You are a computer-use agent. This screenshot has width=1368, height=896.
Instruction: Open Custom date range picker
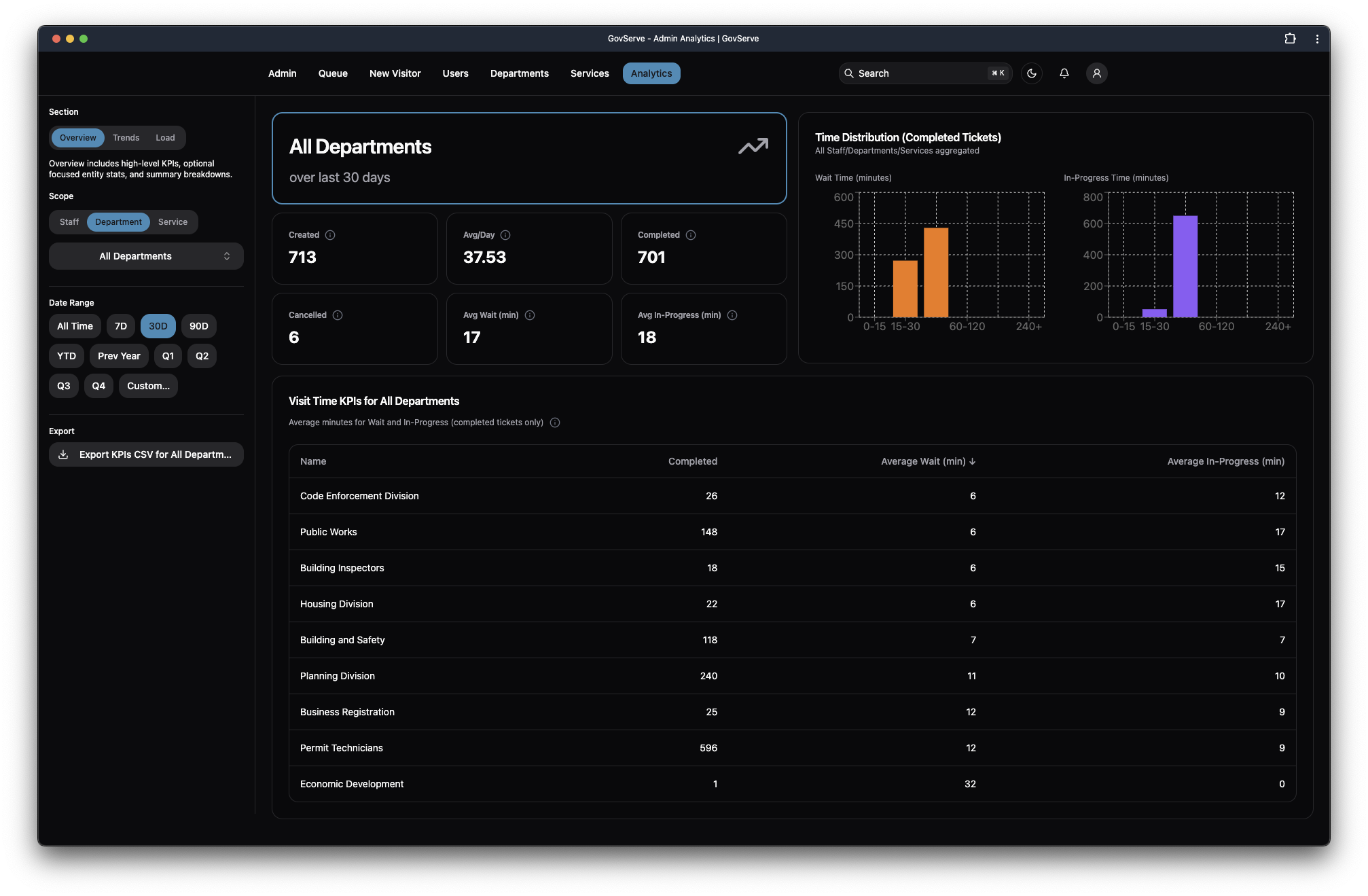coord(148,386)
